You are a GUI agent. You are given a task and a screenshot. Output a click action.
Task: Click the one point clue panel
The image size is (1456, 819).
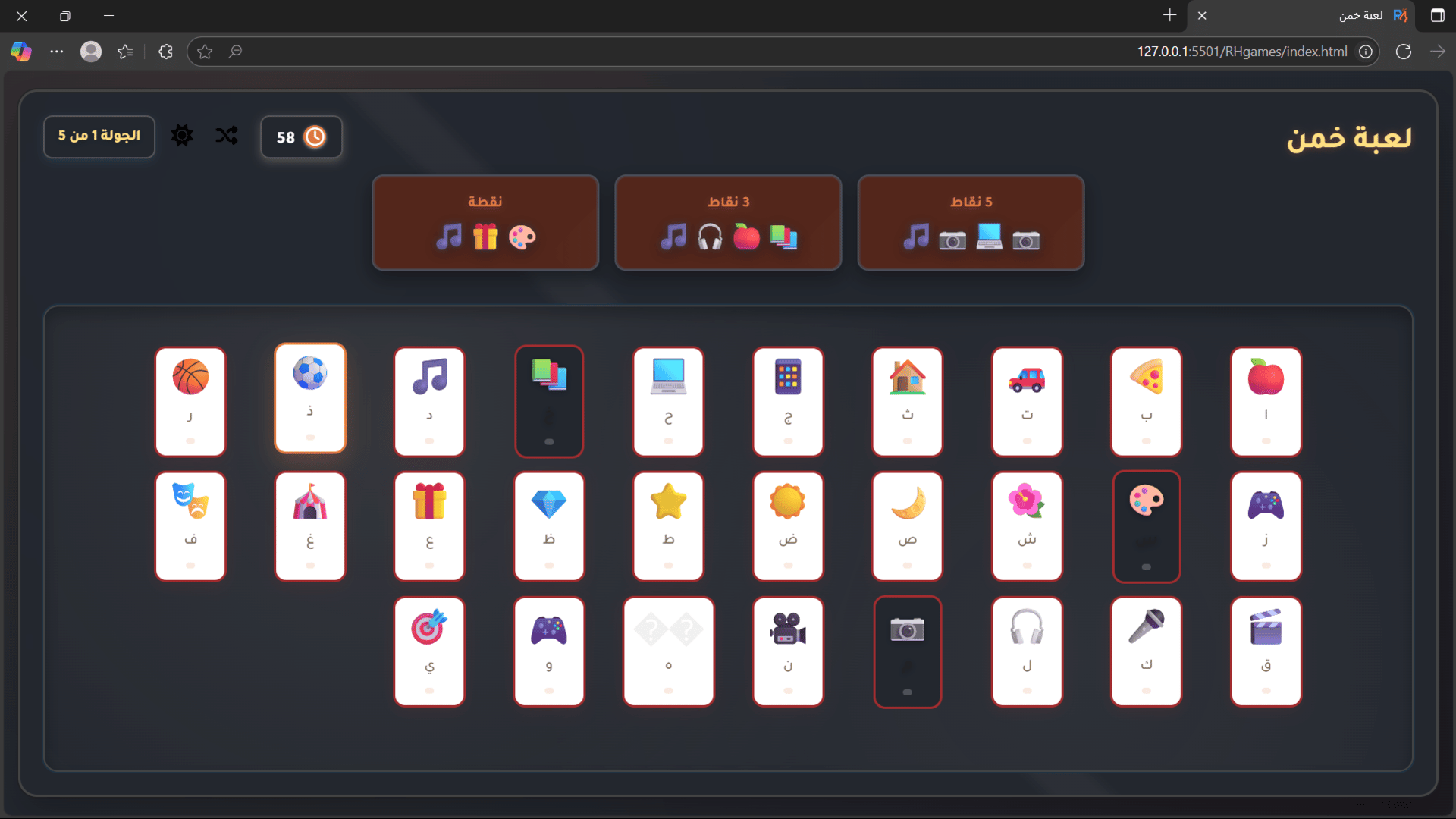pos(485,223)
